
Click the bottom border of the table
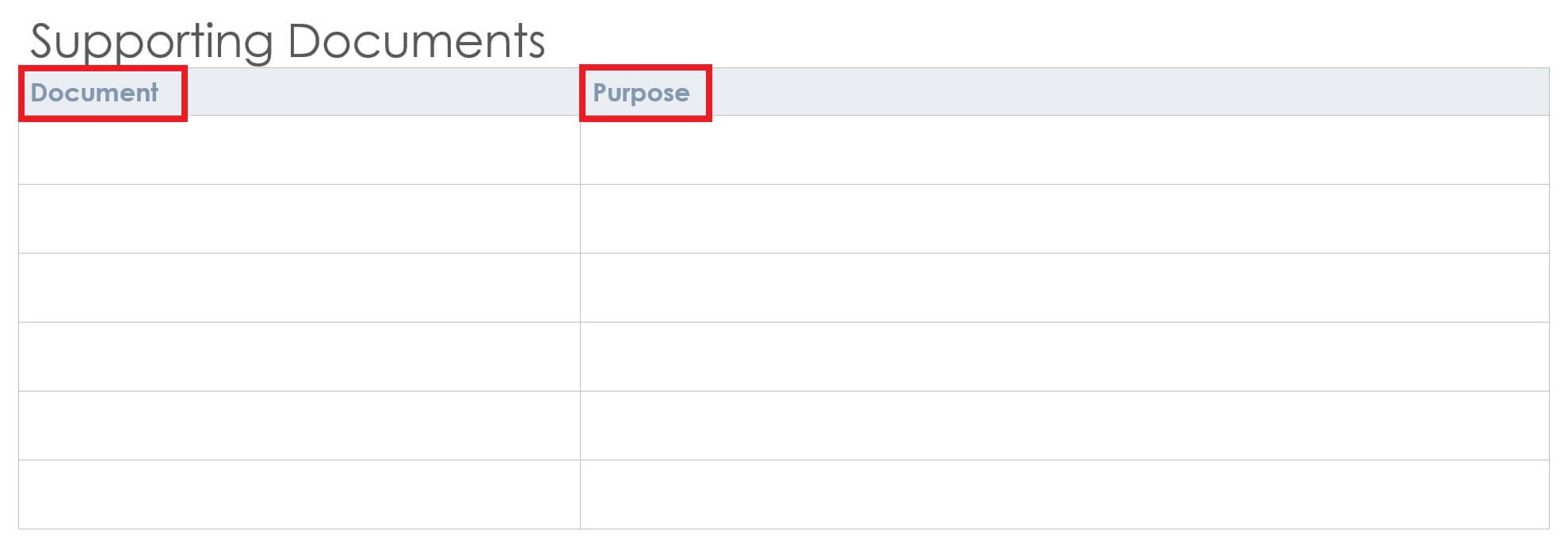pos(784,529)
